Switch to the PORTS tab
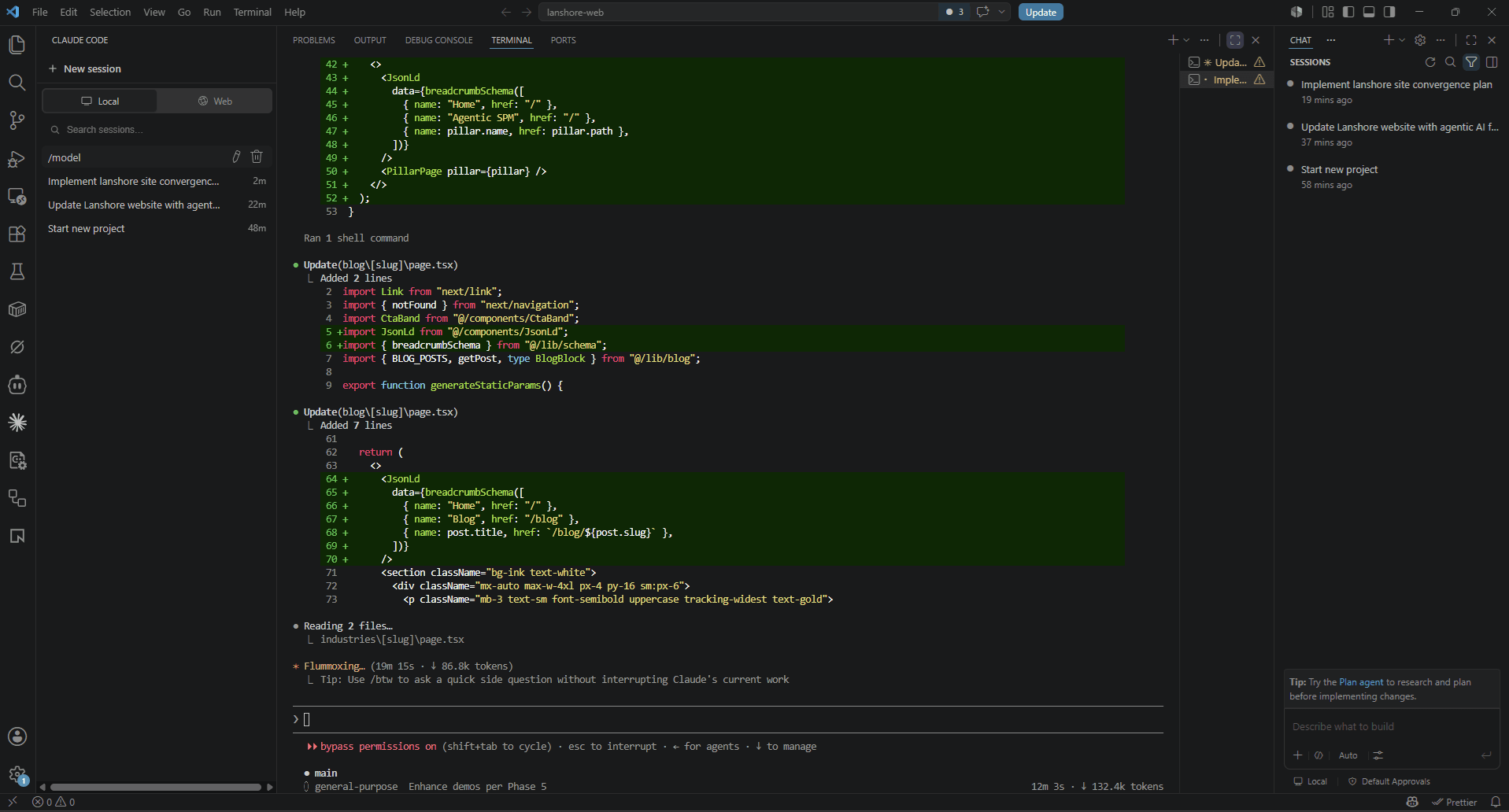The height and width of the screenshot is (812, 1509). click(x=563, y=40)
